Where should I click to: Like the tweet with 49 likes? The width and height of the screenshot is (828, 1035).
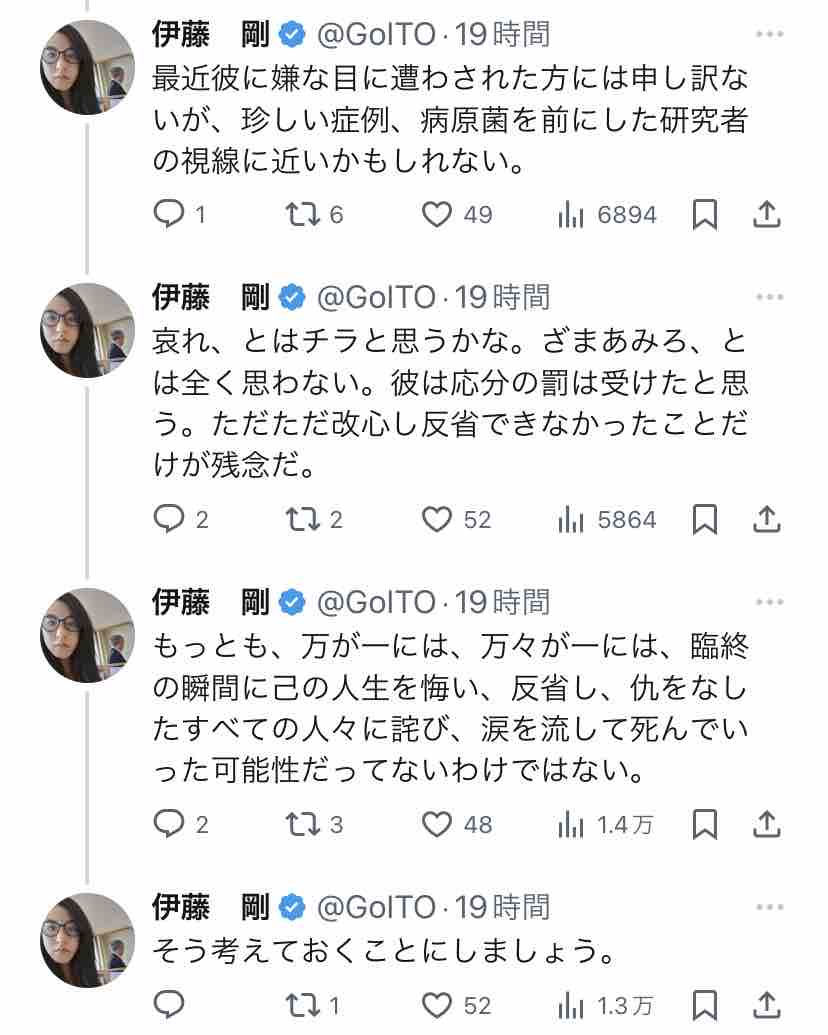click(x=436, y=214)
